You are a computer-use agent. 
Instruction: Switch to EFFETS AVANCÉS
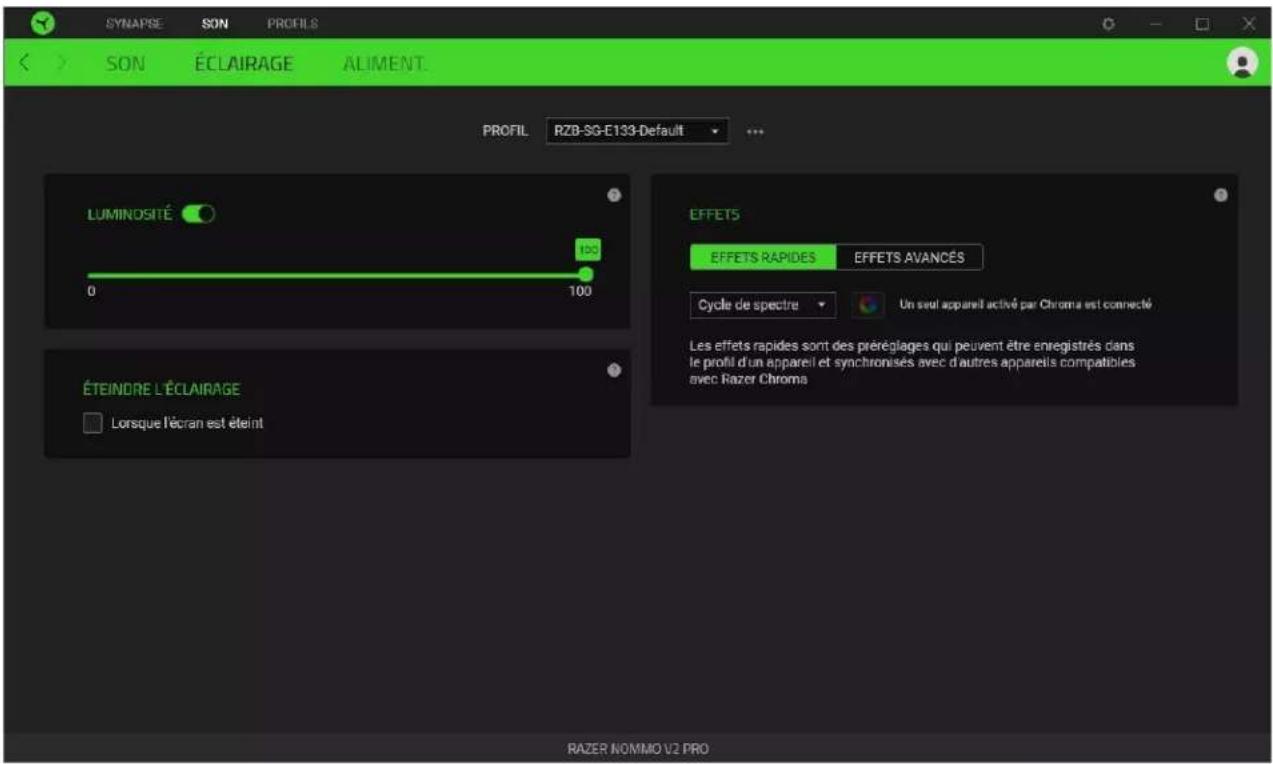(x=909, y=257)
